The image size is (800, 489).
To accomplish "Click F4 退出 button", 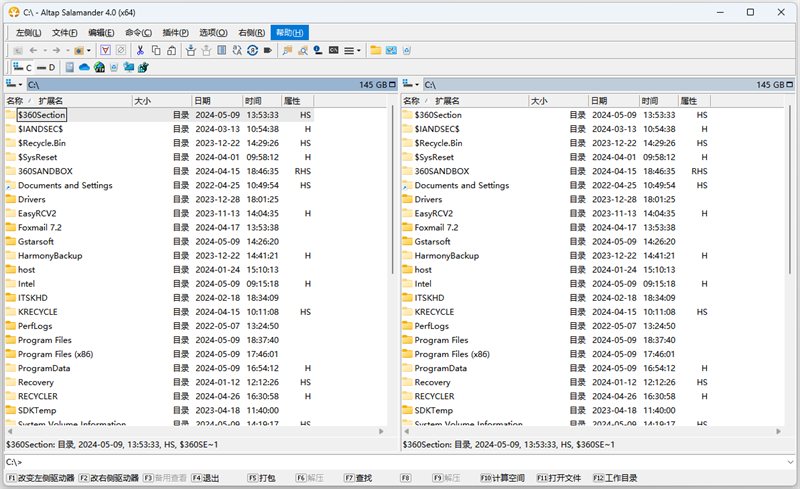I will click(205, 478).
